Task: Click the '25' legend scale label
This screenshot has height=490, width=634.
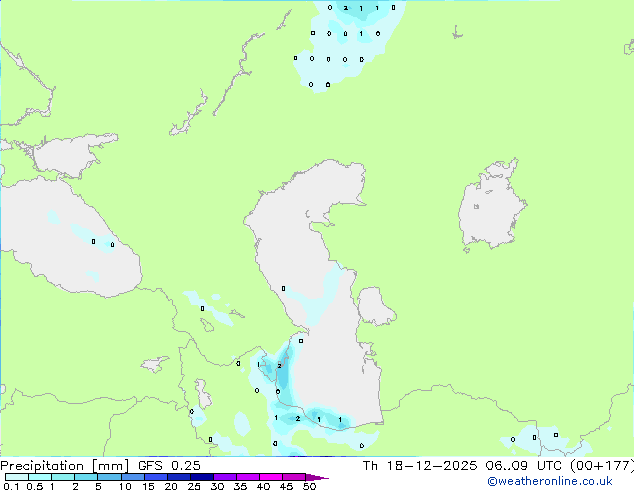Action: [x=194, y=486]
